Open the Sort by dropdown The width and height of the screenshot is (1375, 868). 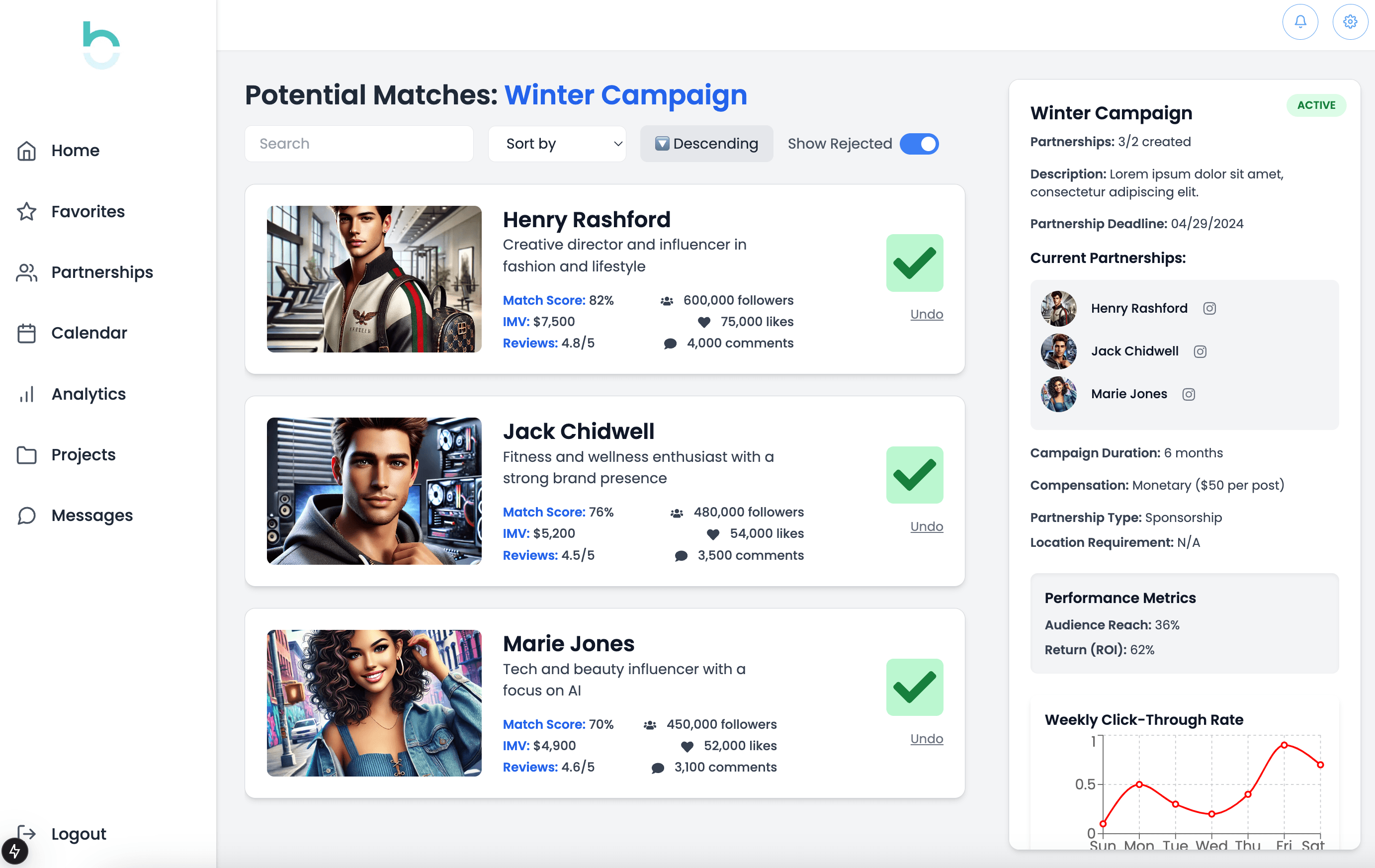pyautogui.click(x=557, y=143)
